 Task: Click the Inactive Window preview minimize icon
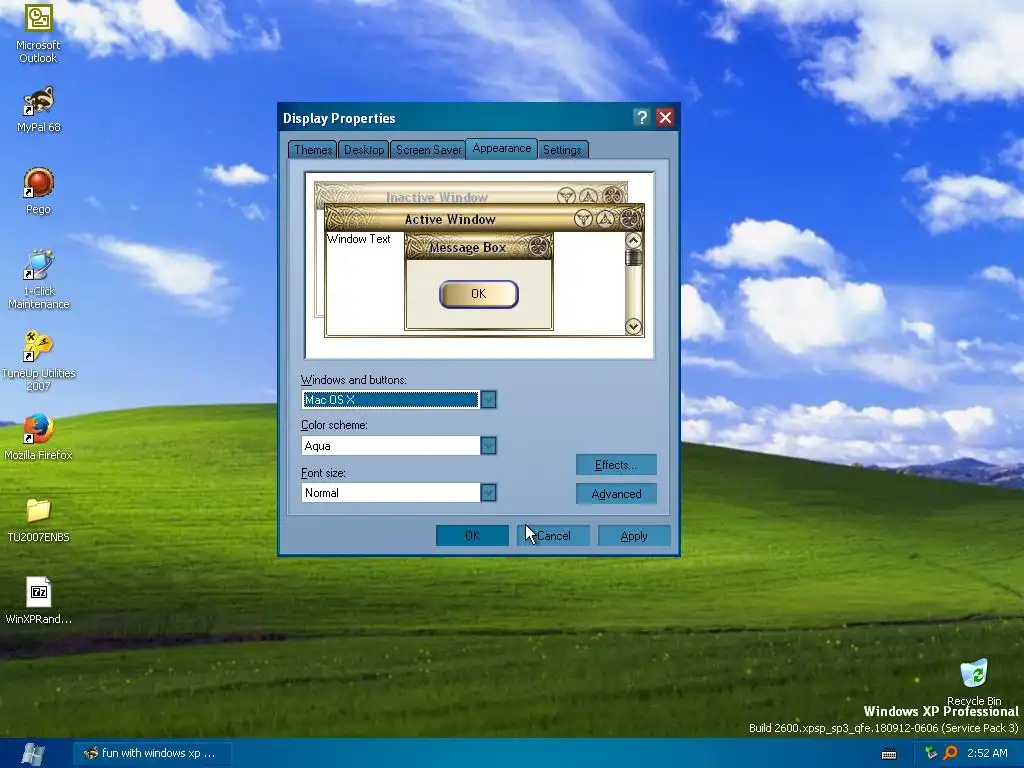point(566,195)
